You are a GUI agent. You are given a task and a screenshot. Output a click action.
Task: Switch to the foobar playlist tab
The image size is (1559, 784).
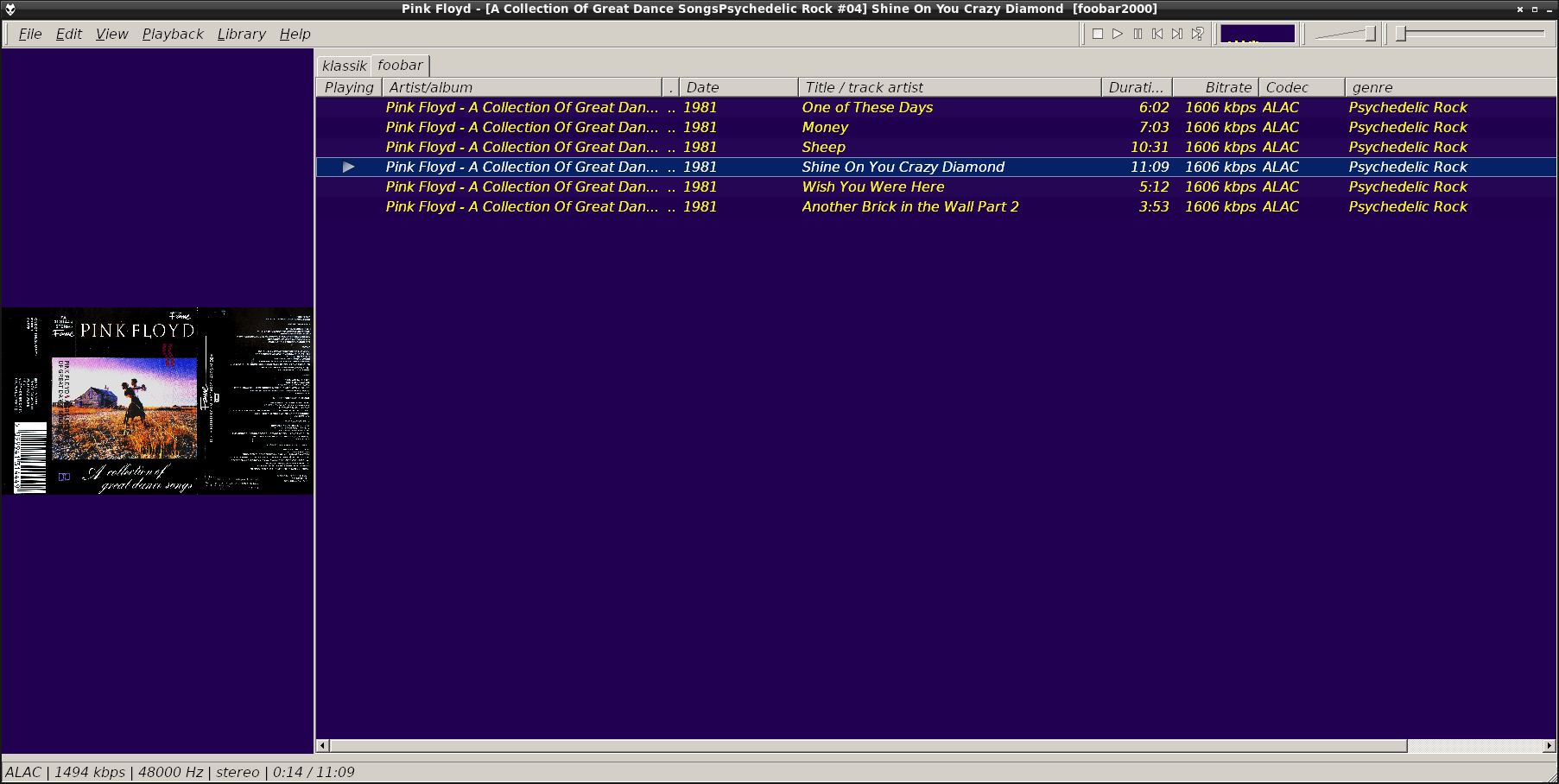click(400, 65)
